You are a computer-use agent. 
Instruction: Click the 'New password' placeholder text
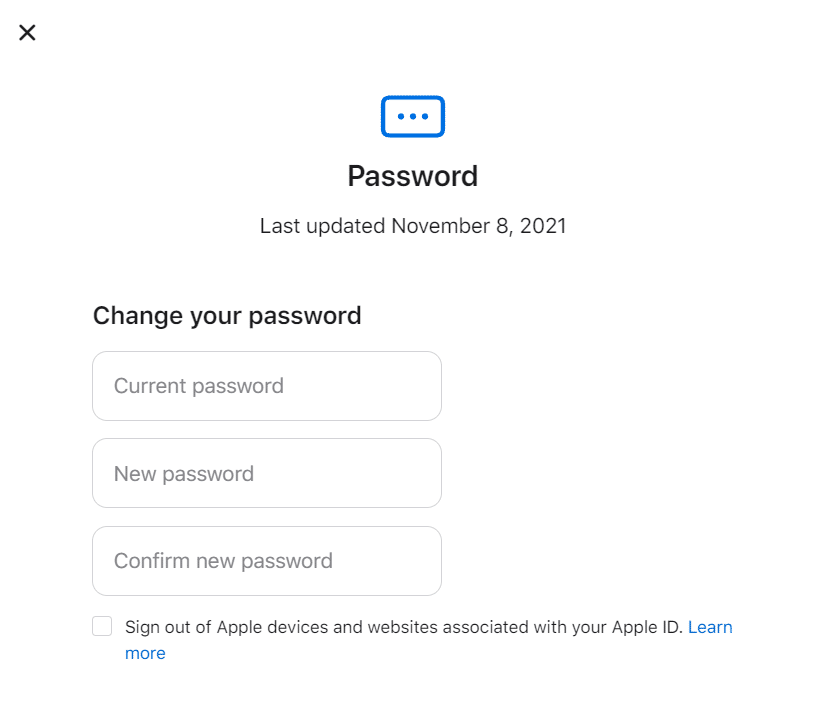tap(184, 474)
